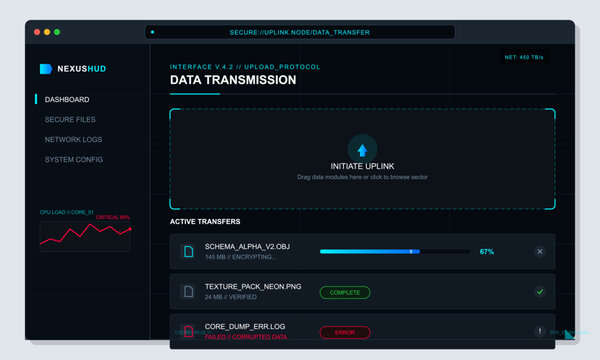Click the Failed // Corrupted Data text
Image resolution: width=600 pixels, height=360 pixels.
tap(246, 337)
